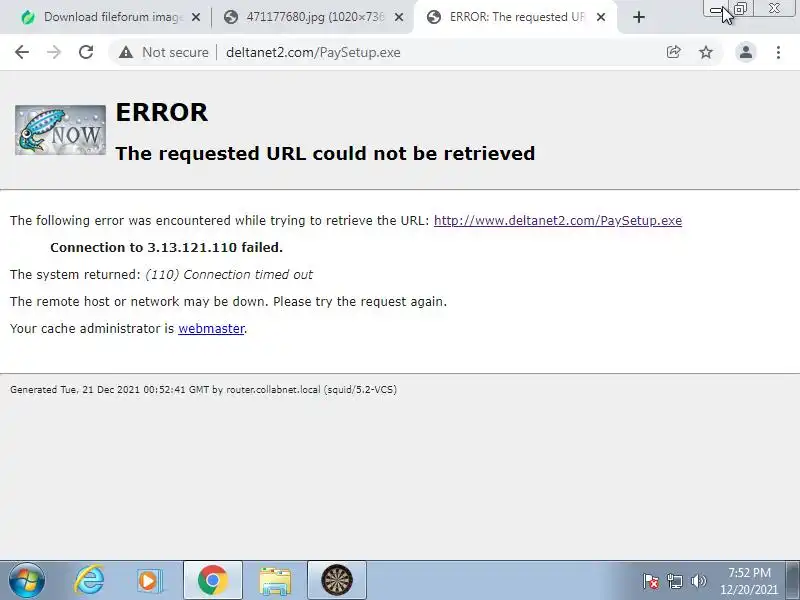This screenshot has width=800, height=600.
Task: Switch to the Download fileforum tab
Action: pos(105,17)
